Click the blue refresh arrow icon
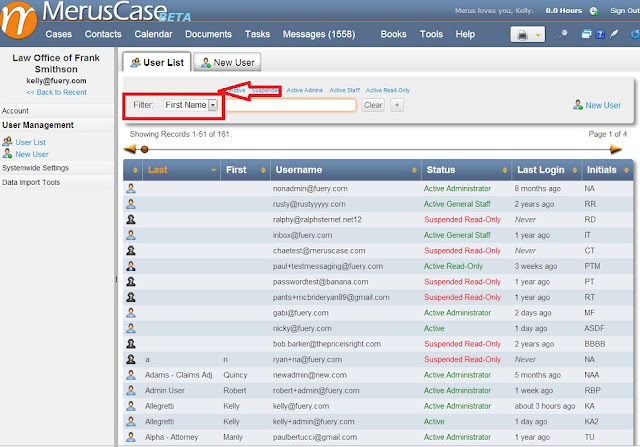 [635, 34]
